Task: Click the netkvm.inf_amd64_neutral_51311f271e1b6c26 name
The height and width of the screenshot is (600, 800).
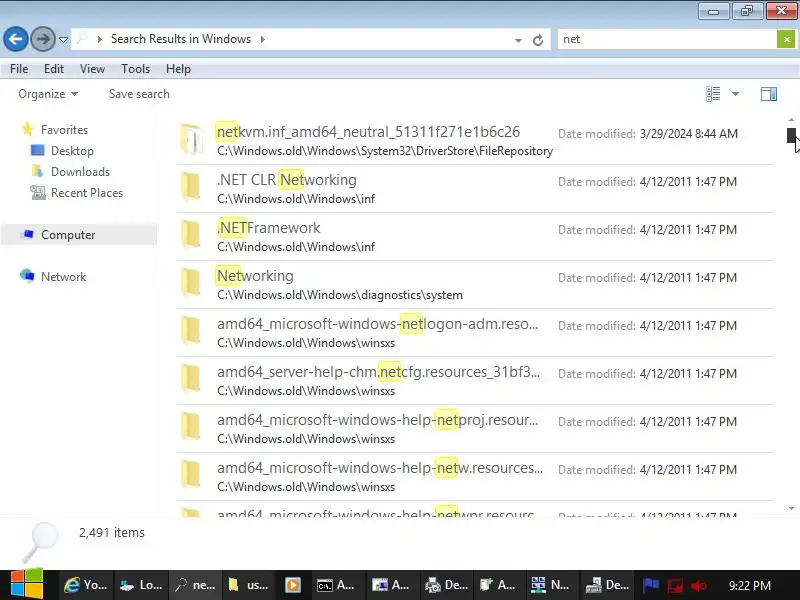Action: coord(368,132)
